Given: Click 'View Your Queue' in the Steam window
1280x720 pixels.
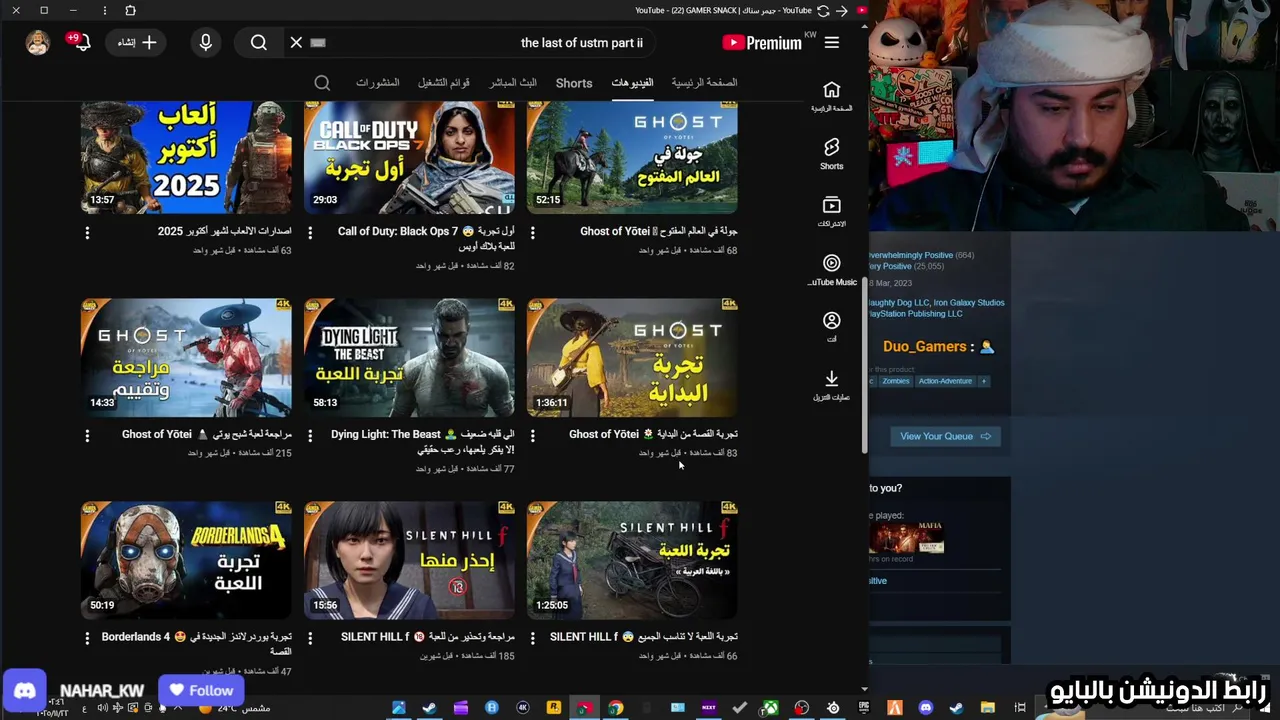Looking at the screenshot, I should 945,436.
